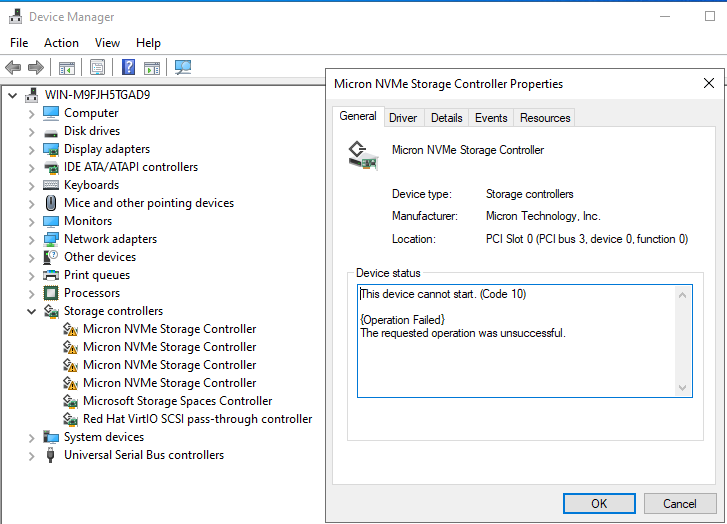This screenshot has height=524, width=727.
Task: Click Scan for hardware changes icon
Action: pos(183,67)
